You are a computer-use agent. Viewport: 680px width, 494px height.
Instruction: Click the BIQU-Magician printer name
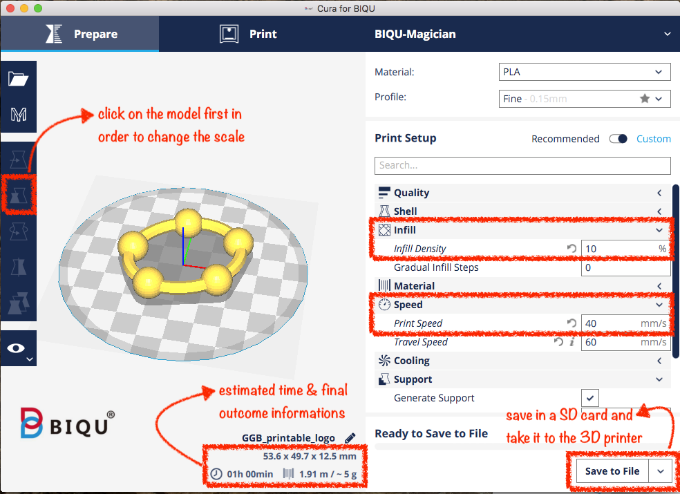pos(415,34)
